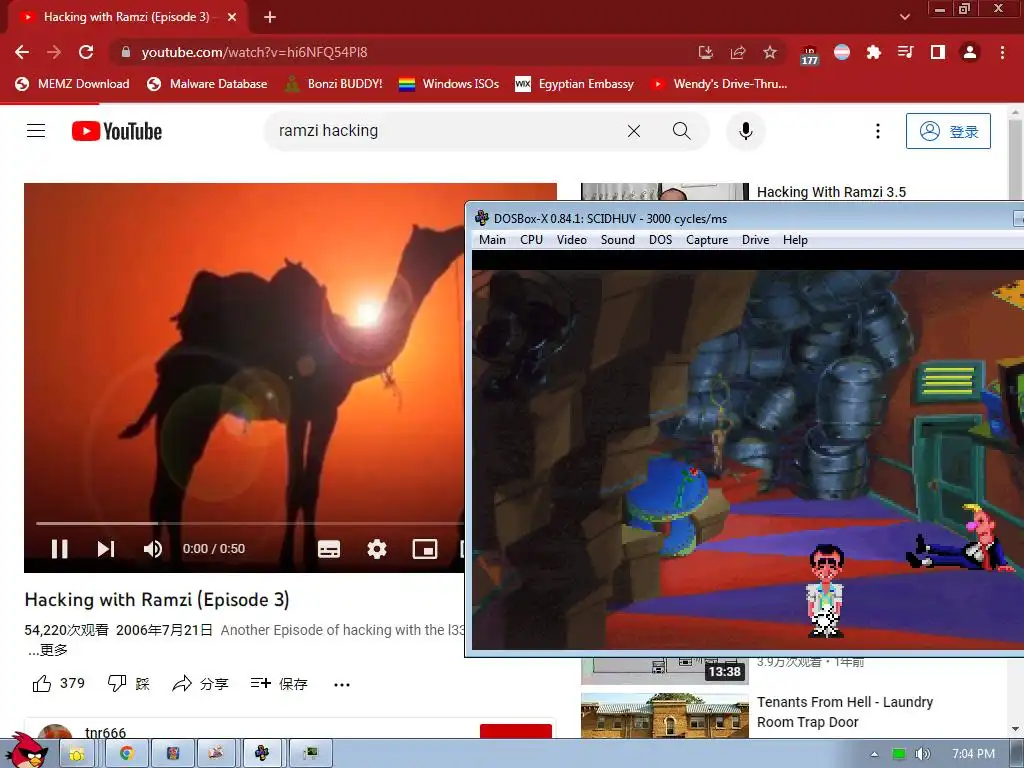Viewport: 1024px width, 768px height.
Task: Seek along the video progress bar
Action: coord(249,523)
